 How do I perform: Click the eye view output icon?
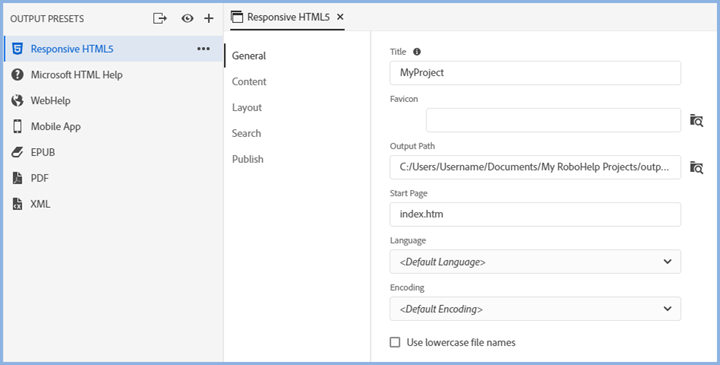[x=187, y=18]
